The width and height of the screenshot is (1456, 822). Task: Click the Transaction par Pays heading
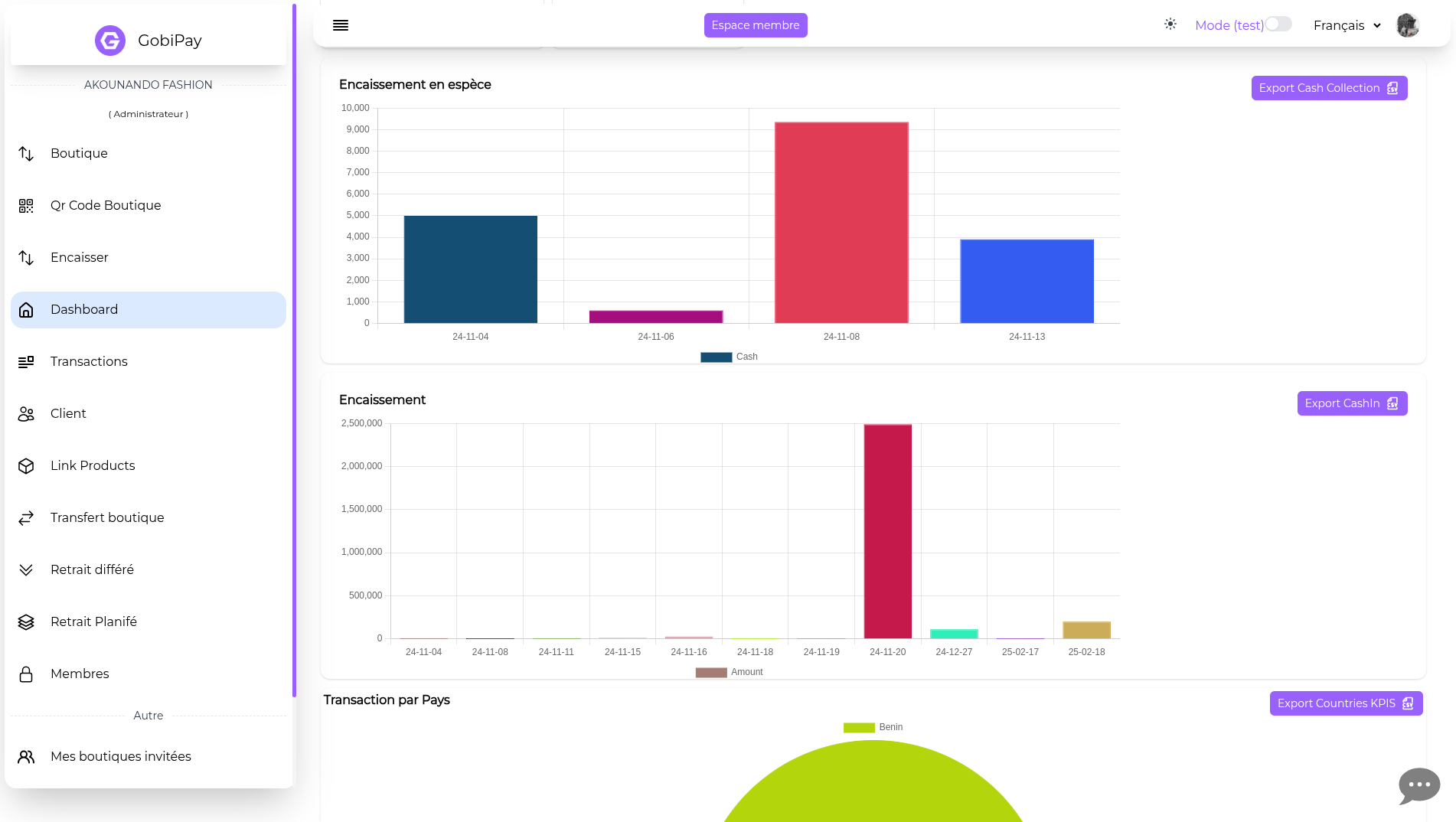tap(387, 700)
